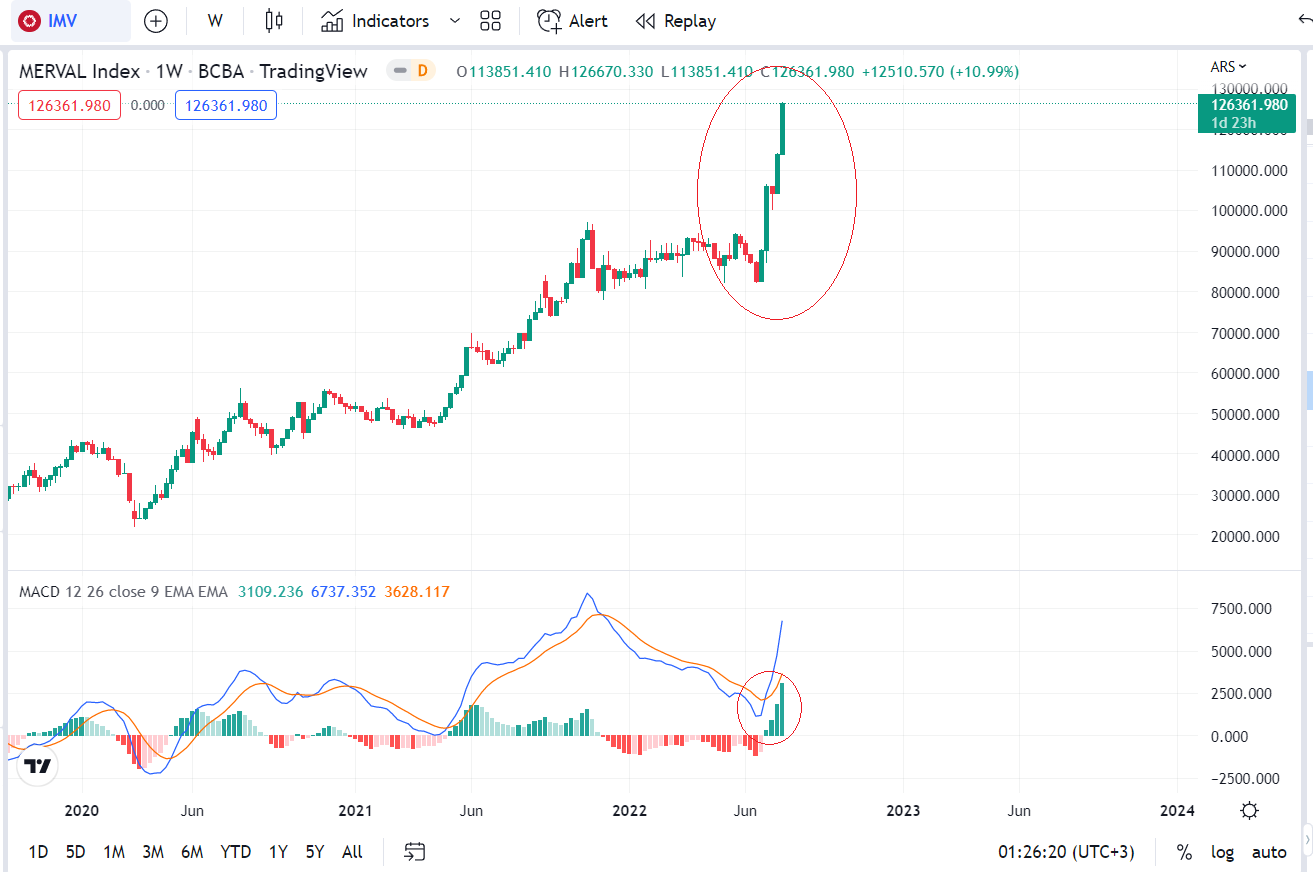Set the date range to 1Y
1313x872 pixels.
[x=278, y=852]
